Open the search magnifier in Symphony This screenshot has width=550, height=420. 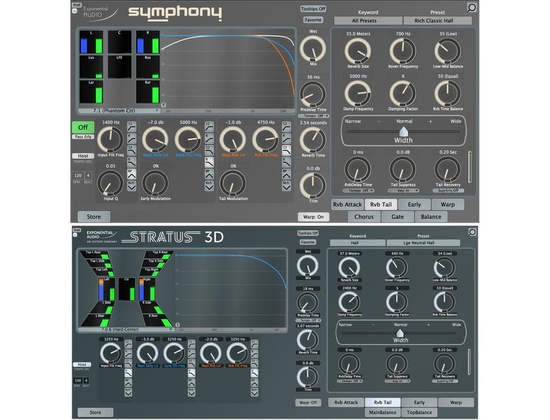click(472, 7)
